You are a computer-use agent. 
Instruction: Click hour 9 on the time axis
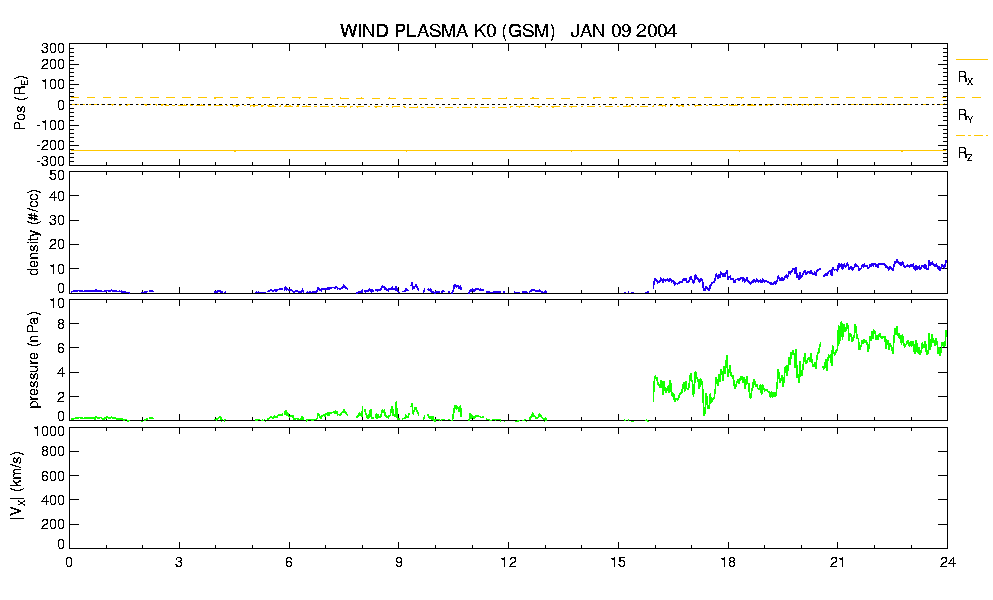tap(398, 562)
